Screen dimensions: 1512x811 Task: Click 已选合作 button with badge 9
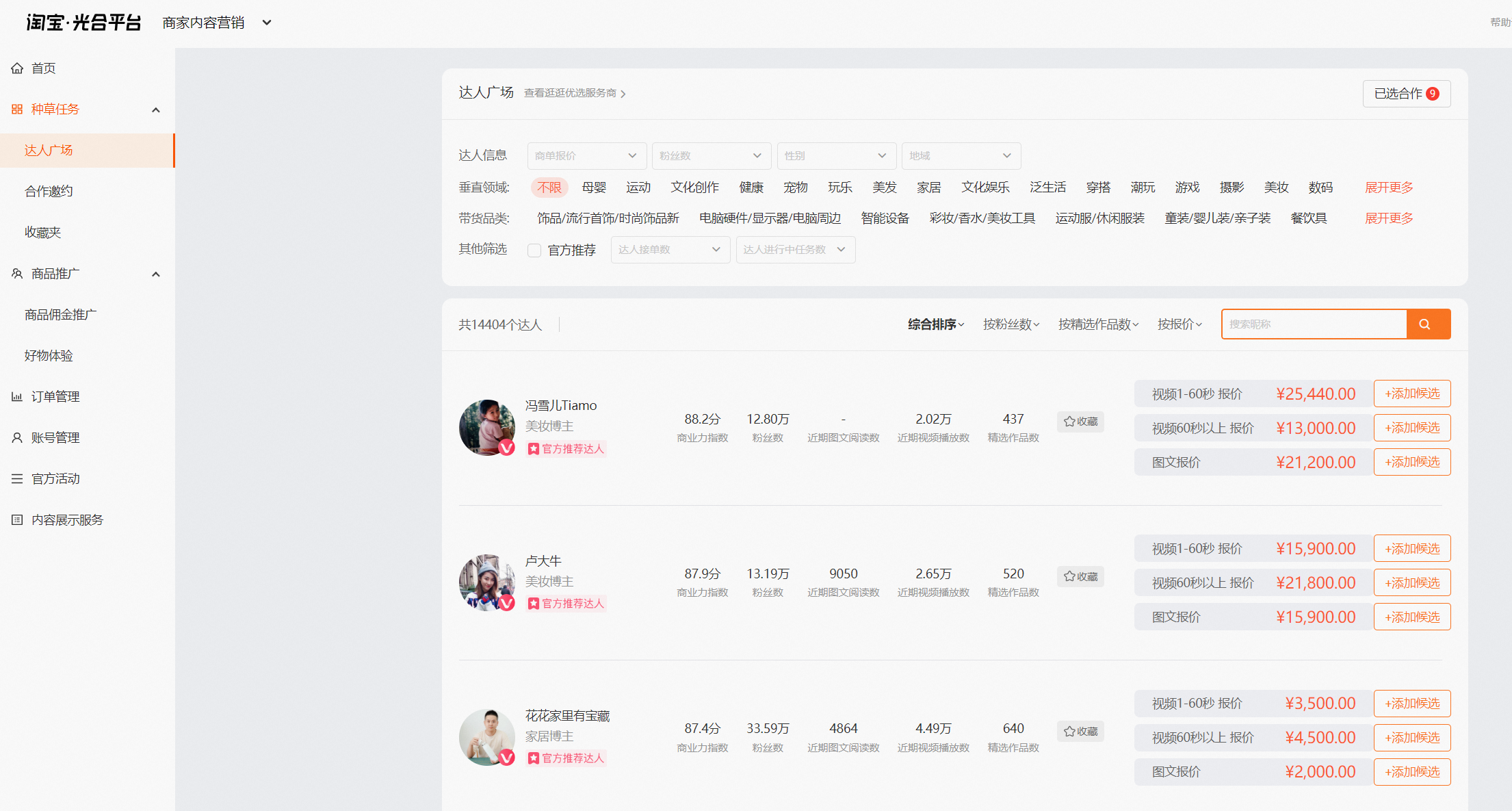click(1407, 94)
